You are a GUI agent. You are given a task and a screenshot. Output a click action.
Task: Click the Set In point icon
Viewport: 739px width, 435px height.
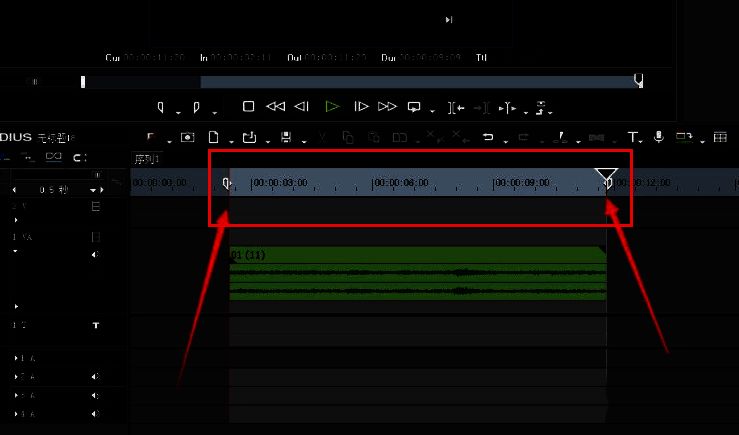tap(161, 106)
